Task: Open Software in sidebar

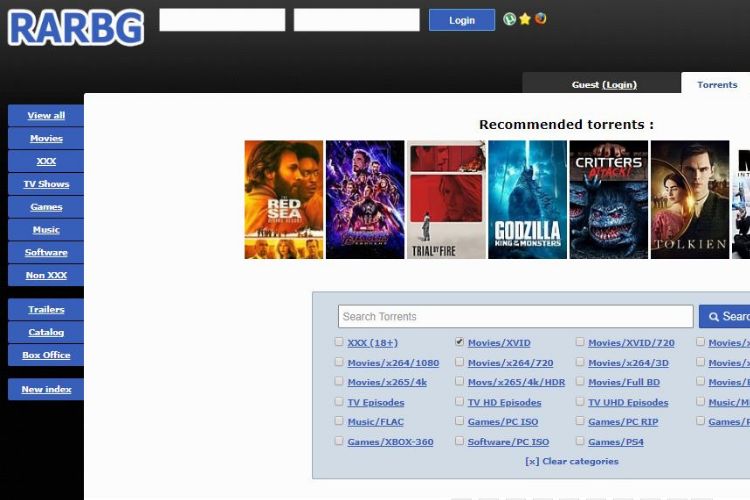Action: [x=46, y=252]
